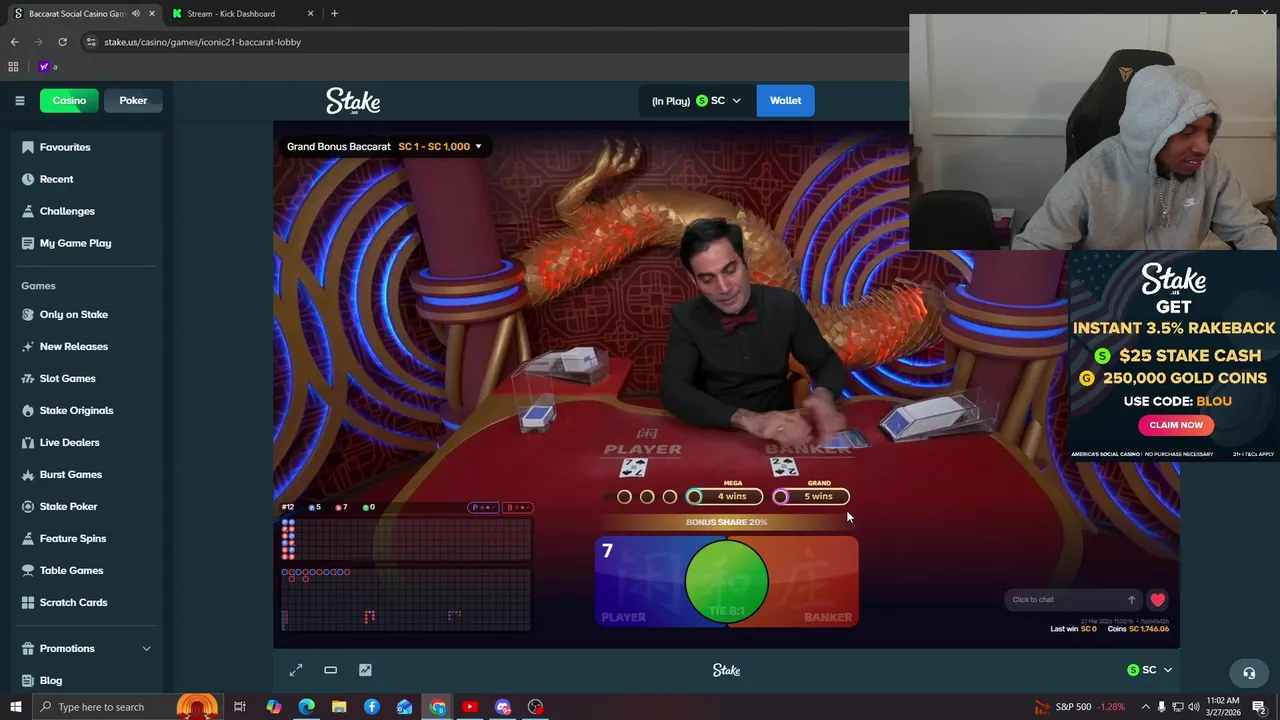Open the table limits dropdown SC 1 - SC 1,000
Image resolution: width=1280 pixels, height=720 pixels.
point(439,146)
